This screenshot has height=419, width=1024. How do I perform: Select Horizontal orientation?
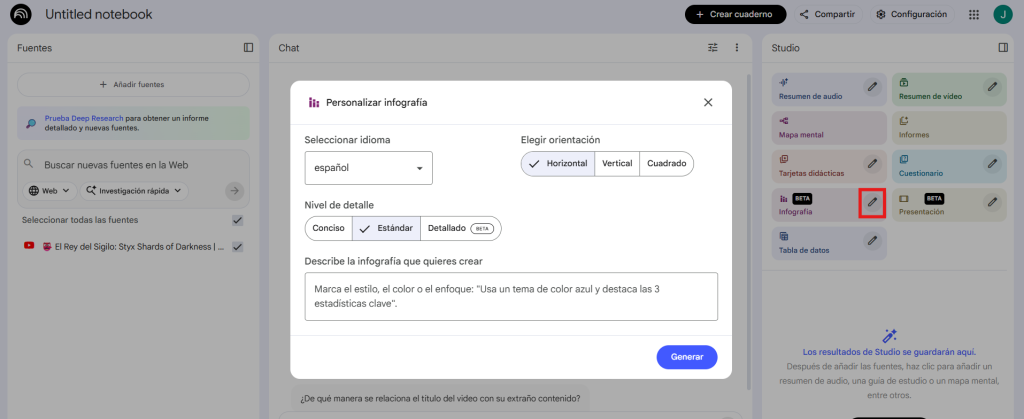558,164
